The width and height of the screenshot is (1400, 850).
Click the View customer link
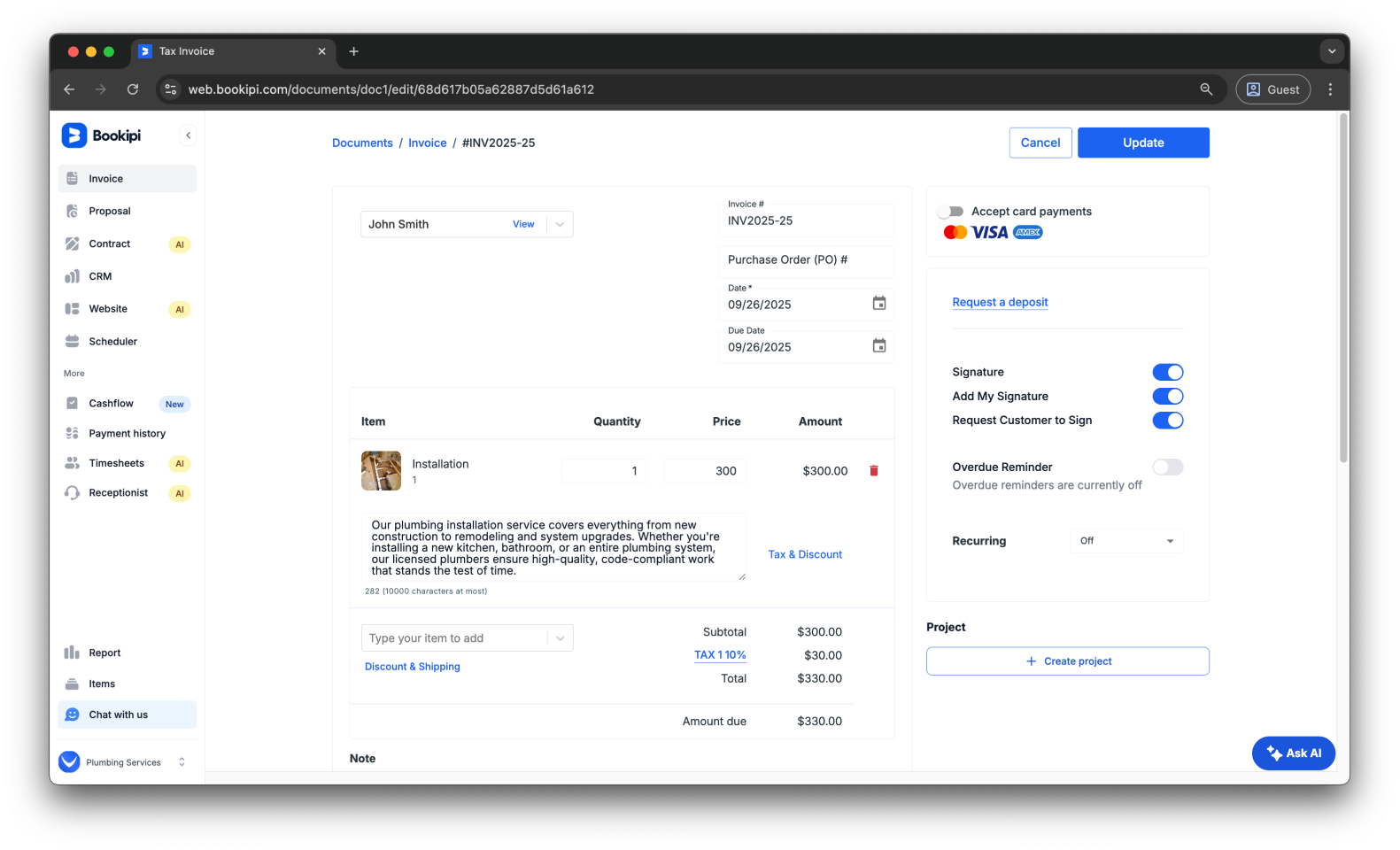point(523,224)
